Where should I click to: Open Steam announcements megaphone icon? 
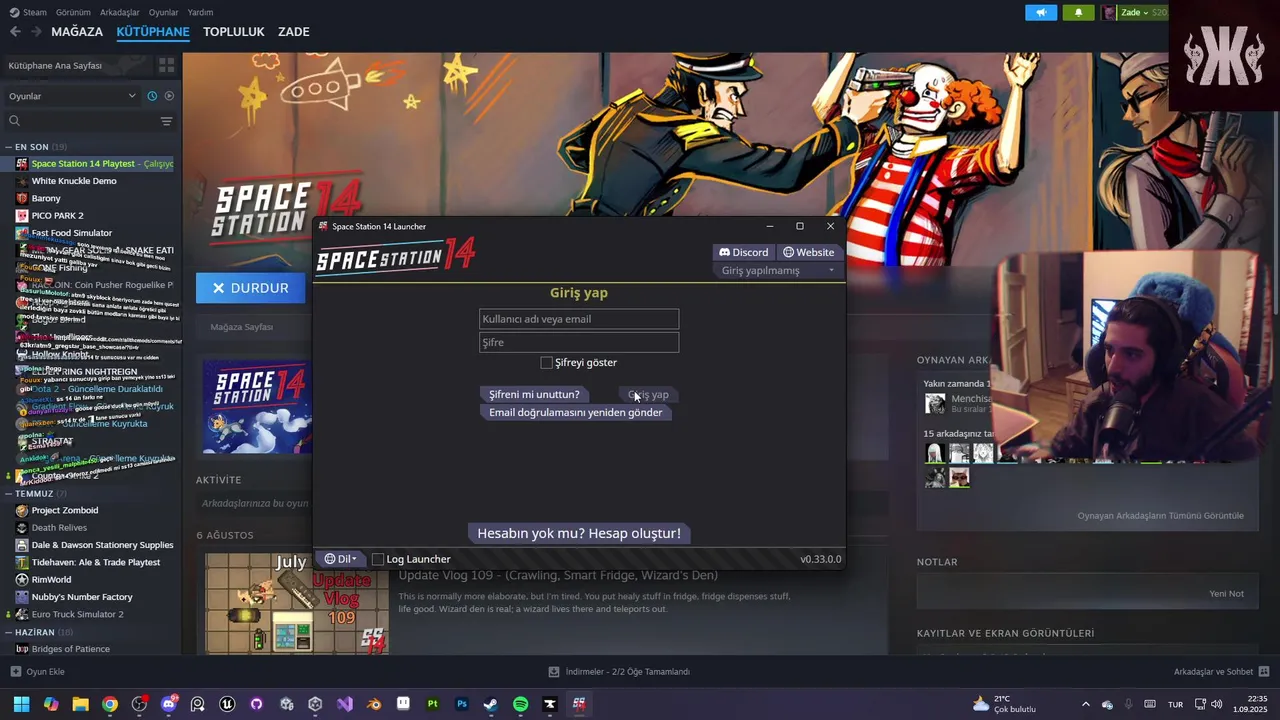[x=1041, y=13]
